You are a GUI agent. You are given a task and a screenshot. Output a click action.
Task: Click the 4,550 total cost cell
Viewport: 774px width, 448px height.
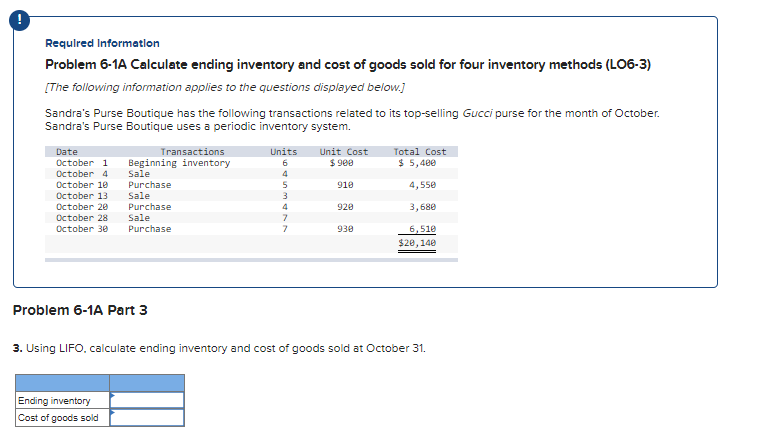coord(423,185)
